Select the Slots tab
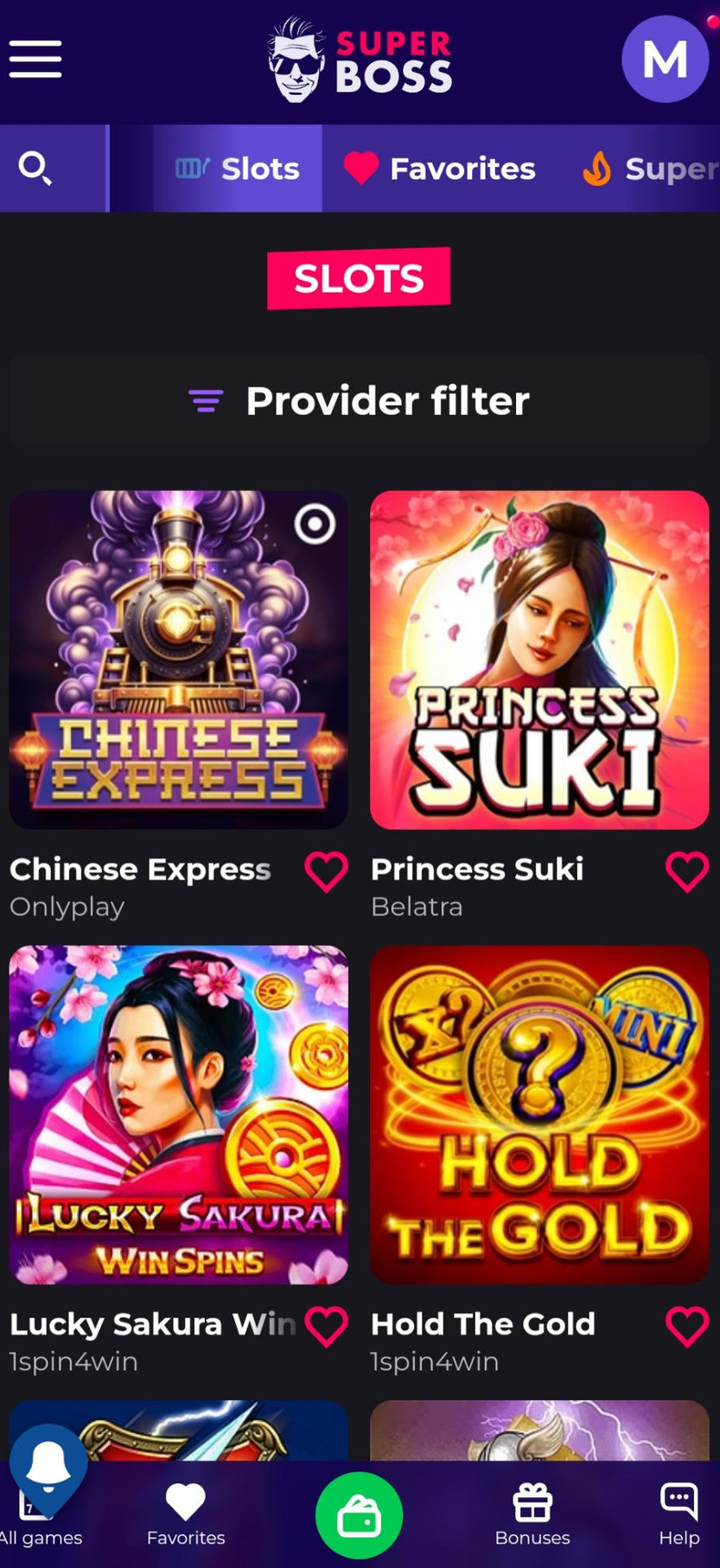This screenshot has width=720, height=1568. [238, 169]
